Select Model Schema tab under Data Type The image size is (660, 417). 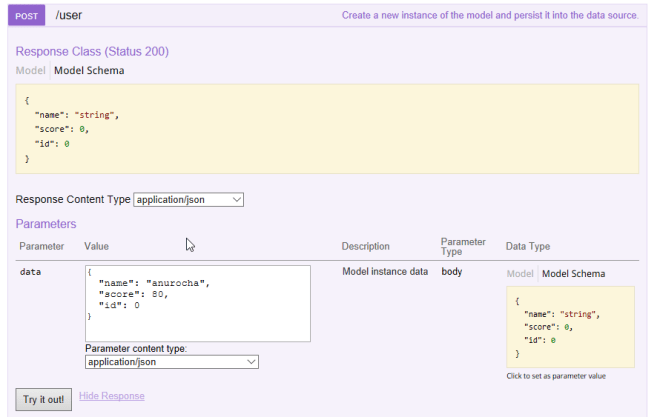(573, 274)
